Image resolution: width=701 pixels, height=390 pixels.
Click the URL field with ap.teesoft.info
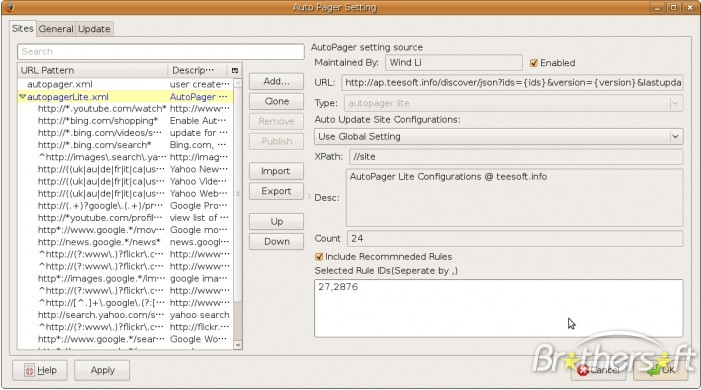click(512, 83)
